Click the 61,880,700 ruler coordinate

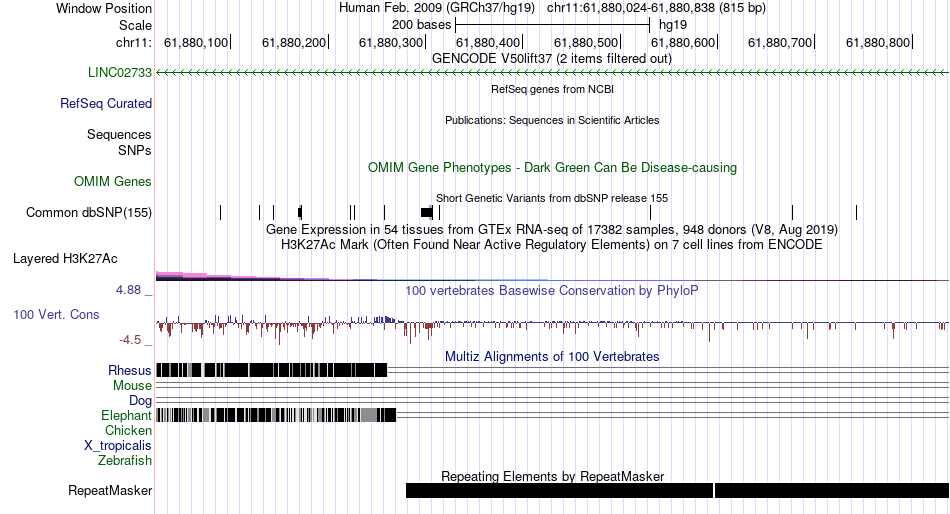point(780,42)
